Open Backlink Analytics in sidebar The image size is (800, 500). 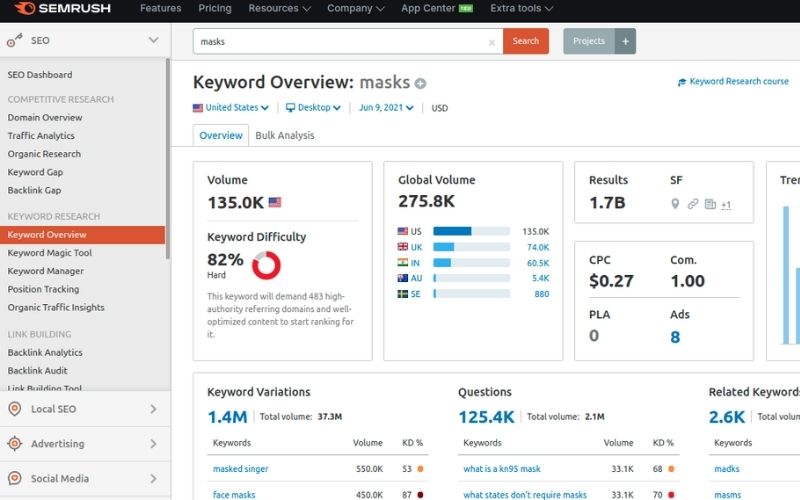[45, 353]
